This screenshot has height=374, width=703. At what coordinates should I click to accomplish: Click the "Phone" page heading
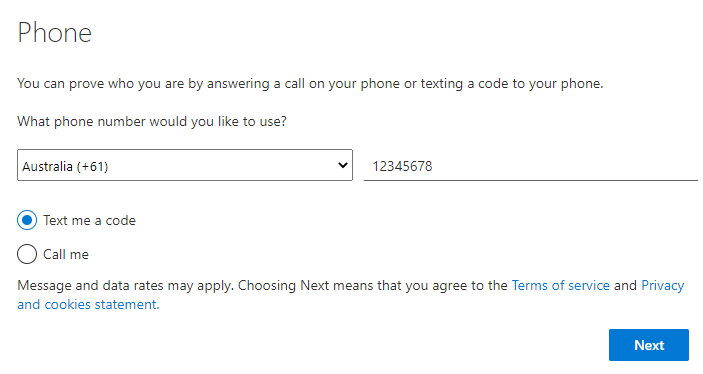55,33
